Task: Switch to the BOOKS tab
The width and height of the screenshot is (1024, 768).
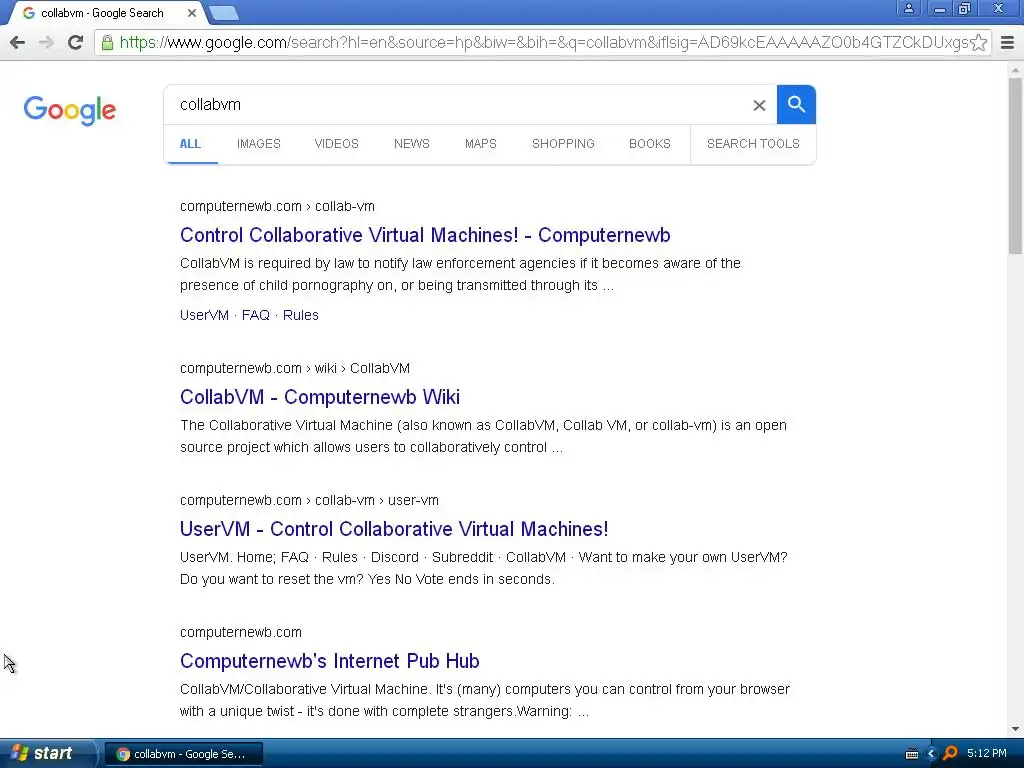Action: pos(650,144)
